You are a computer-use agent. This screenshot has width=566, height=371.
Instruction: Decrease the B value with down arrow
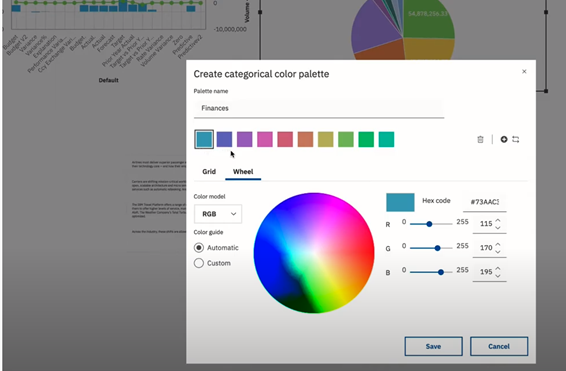pyautogui.click(x=498, y=276)
